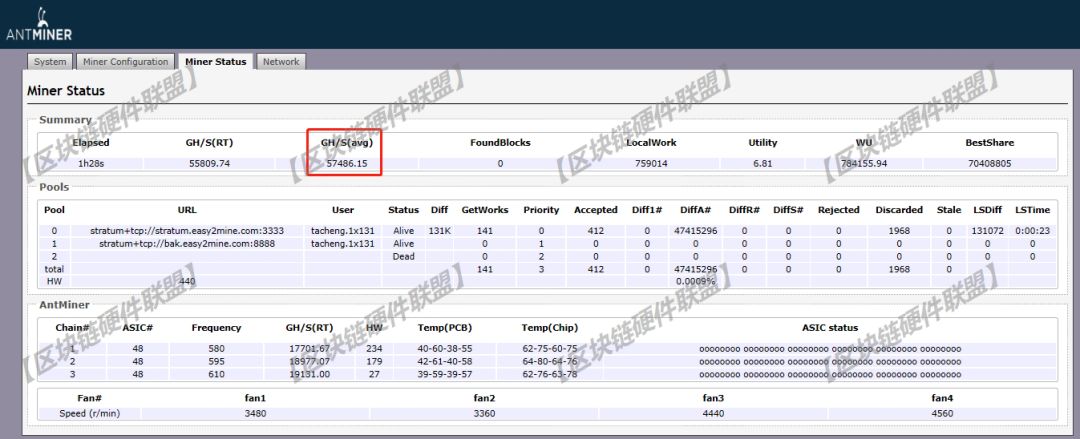Click the ANTMINER logo
The width and height of the screenshot is (1080, 439).
(39, 25)
